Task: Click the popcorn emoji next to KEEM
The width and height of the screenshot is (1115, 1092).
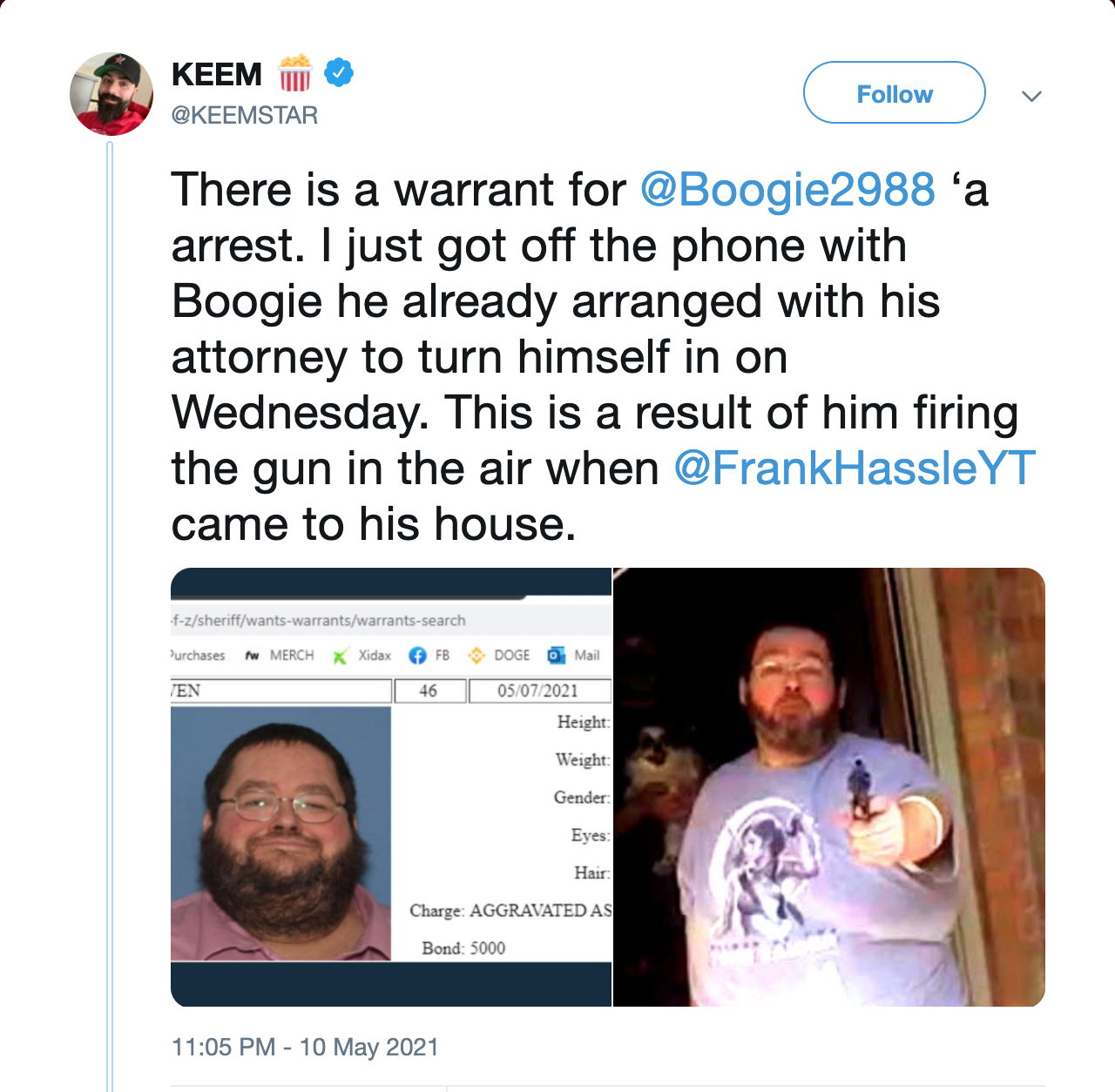Action: point(294,72)
